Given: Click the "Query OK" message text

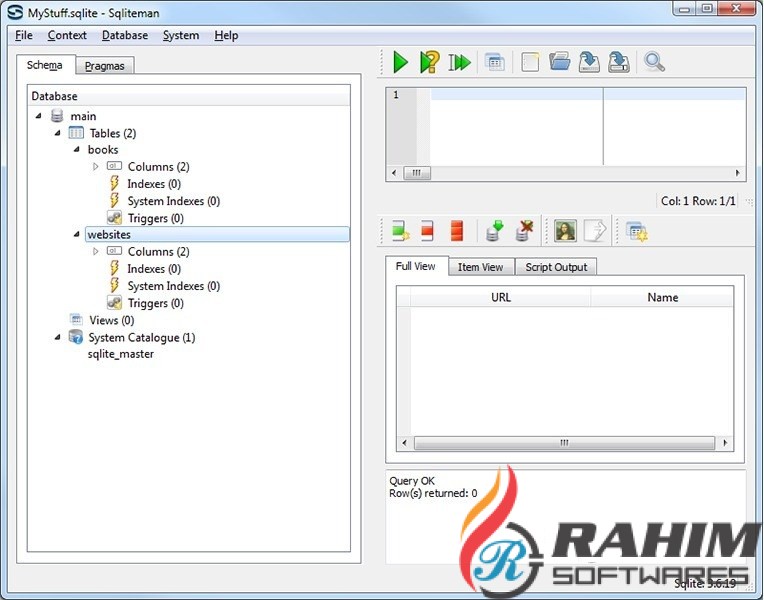Looking at the screenshot, I should (412, 481).
